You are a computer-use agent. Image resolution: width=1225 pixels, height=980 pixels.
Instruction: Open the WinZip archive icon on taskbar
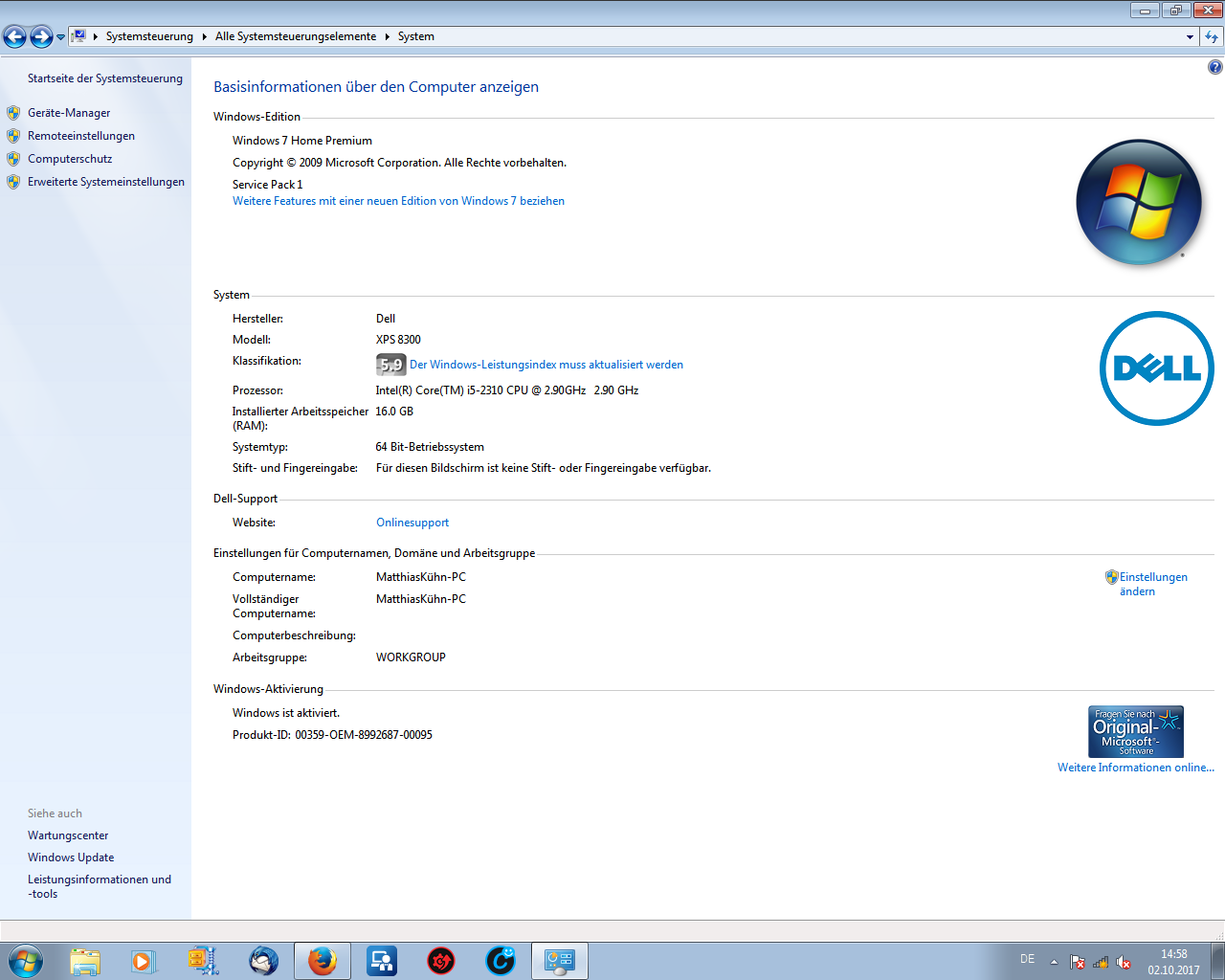203,961
